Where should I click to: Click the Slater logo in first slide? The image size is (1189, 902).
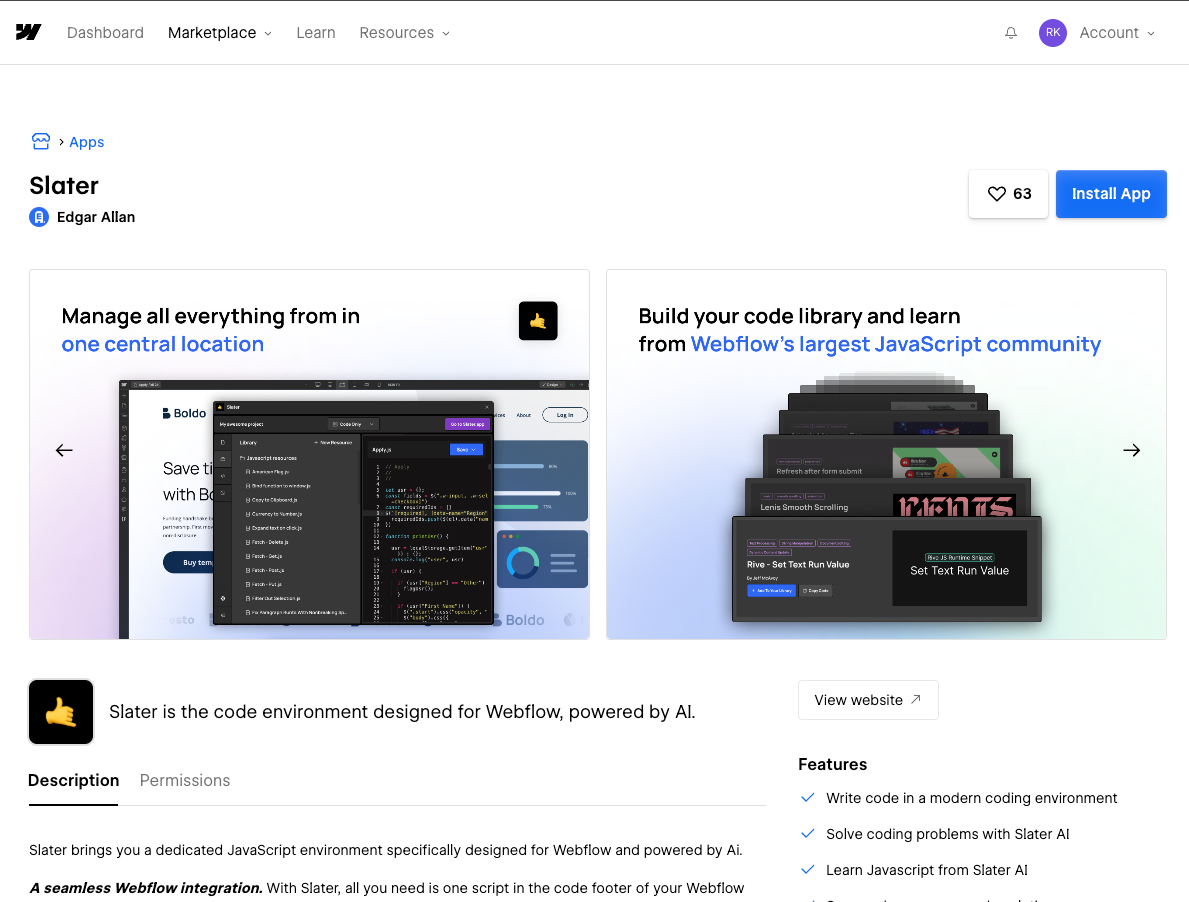click(x=538, y=321)
